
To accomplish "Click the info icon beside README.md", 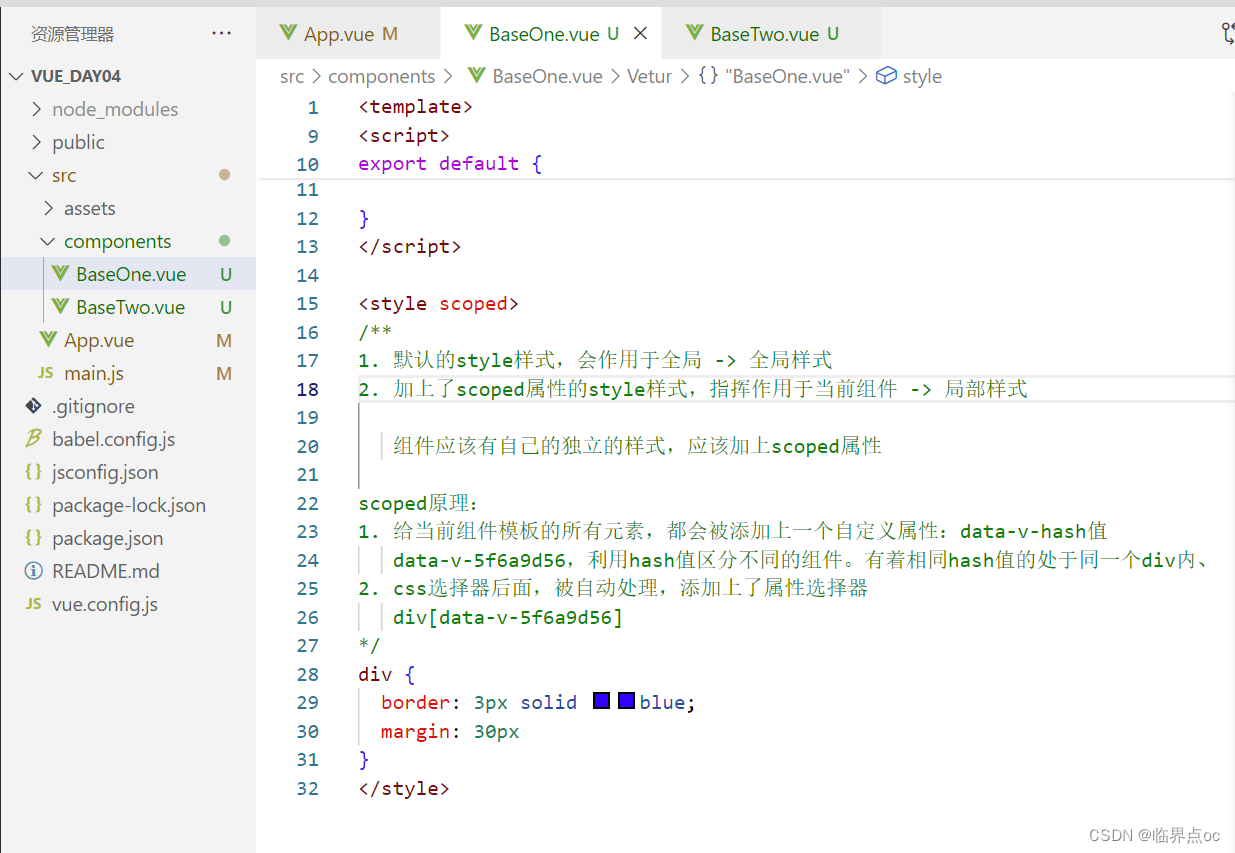I will 33,571.
